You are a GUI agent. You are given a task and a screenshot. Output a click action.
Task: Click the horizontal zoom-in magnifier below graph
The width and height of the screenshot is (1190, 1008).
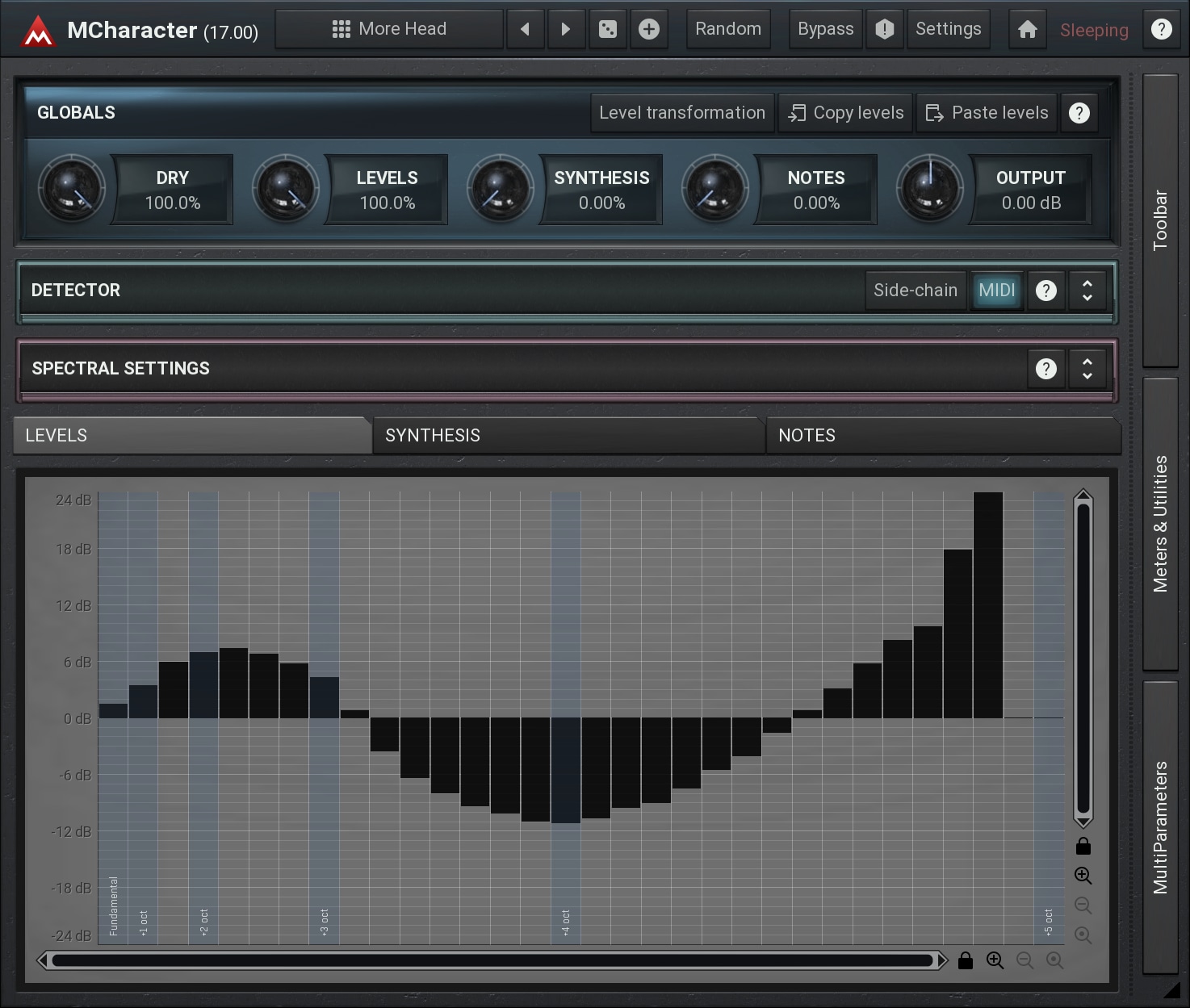(x=995, y=960)
